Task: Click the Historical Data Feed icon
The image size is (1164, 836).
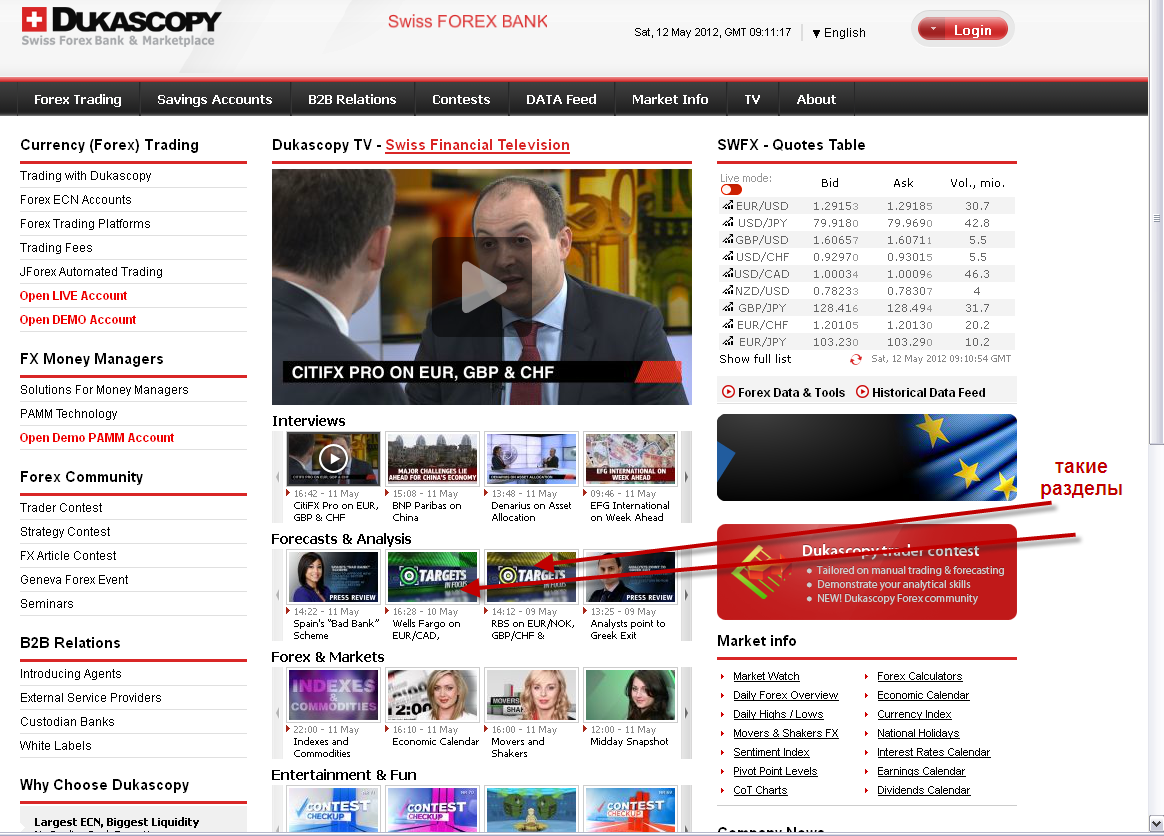Action: 862,392
